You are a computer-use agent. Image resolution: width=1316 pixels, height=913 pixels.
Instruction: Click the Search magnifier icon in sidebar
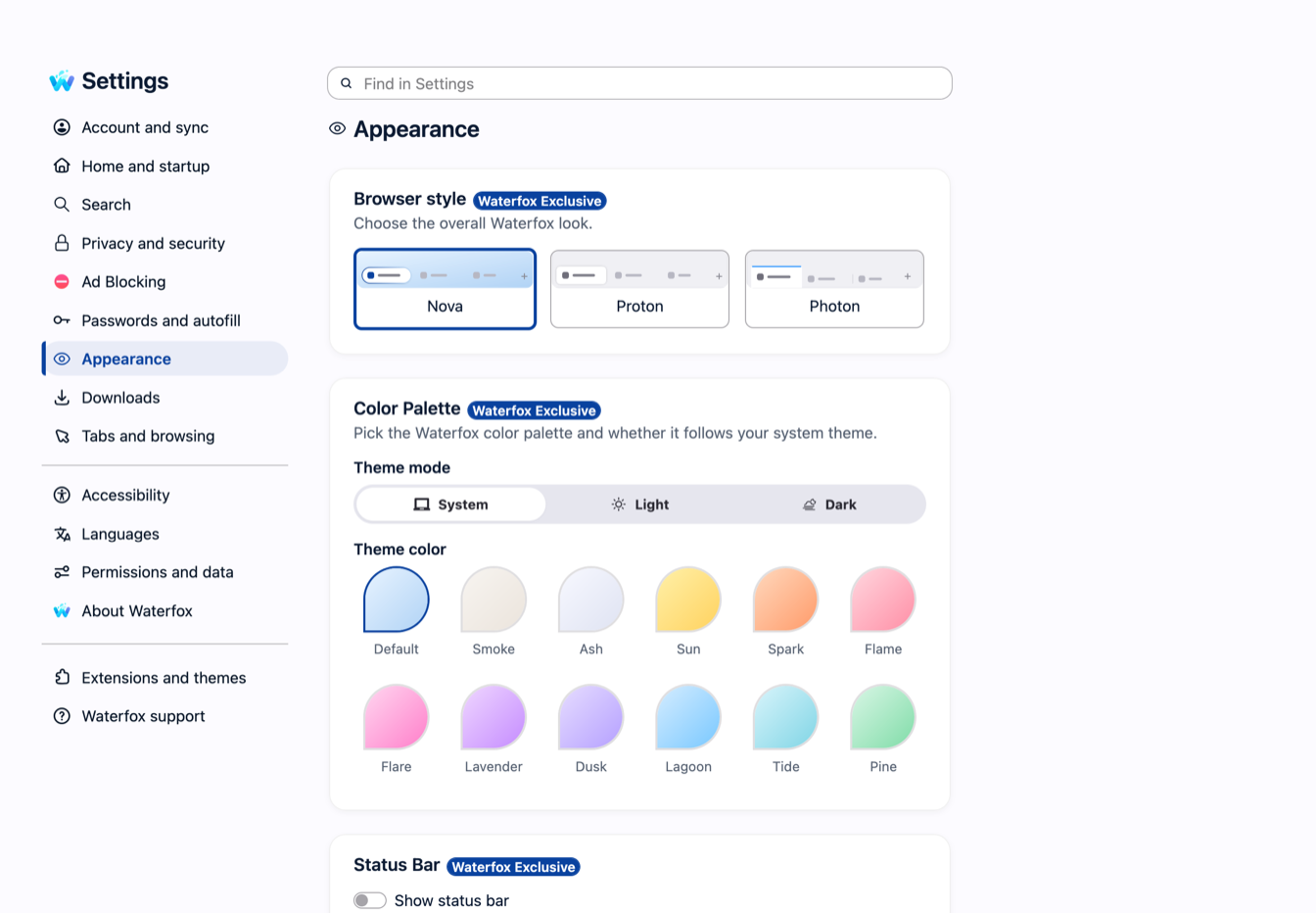(62, 204)
